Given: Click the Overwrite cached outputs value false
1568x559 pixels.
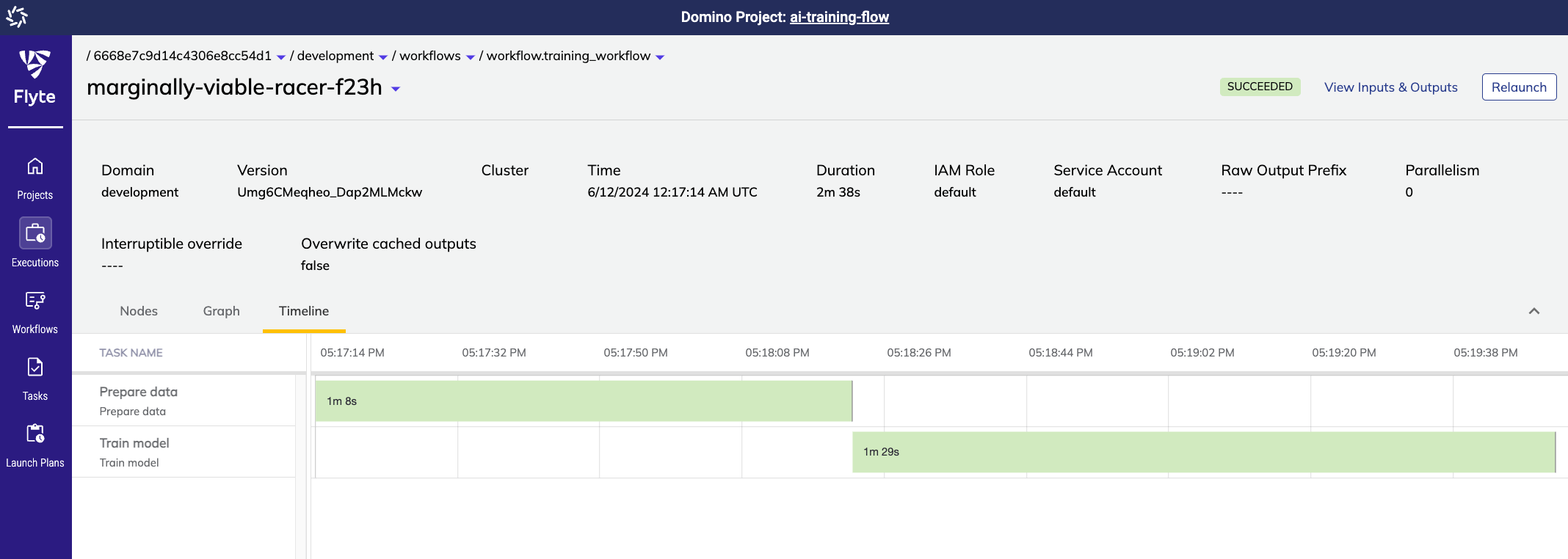Looking at the screenshot, I should click(315, 266).
